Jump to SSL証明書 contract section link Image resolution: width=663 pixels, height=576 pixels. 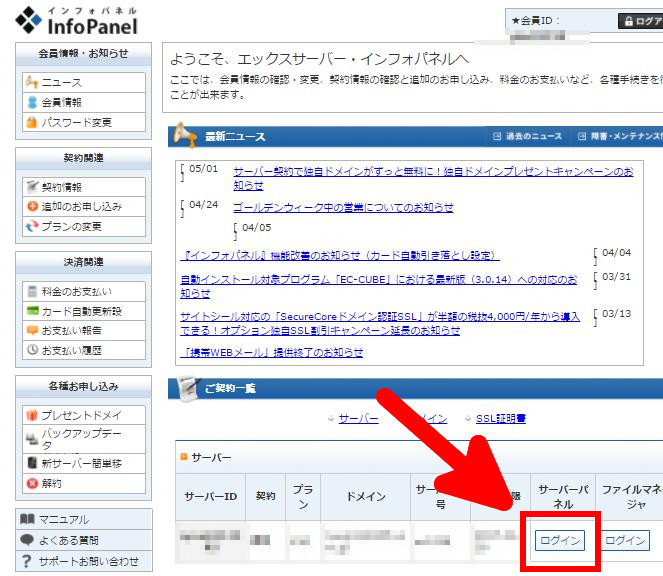coord(501,419)
